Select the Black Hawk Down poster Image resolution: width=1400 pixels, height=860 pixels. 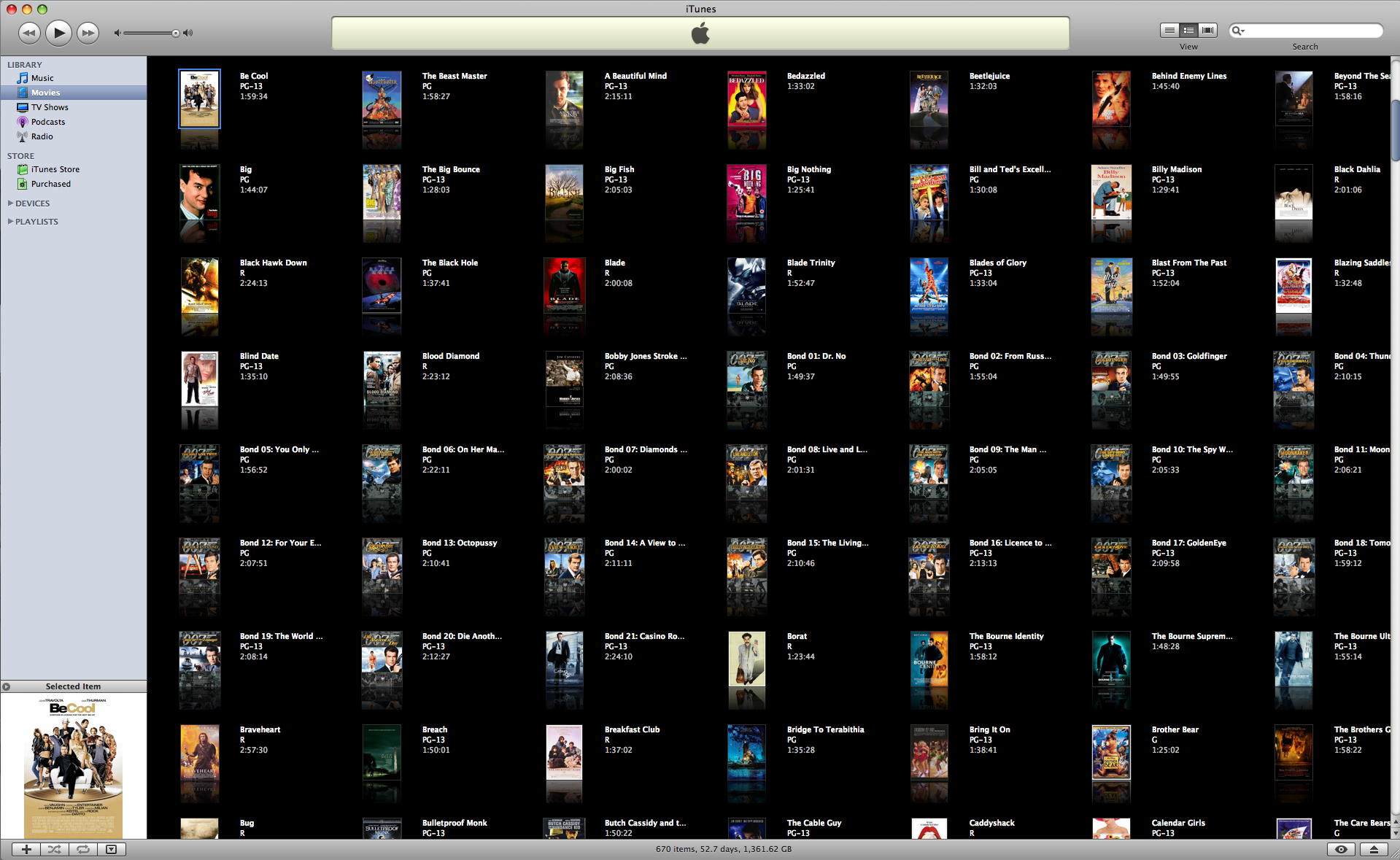click(x=199, y=286)
